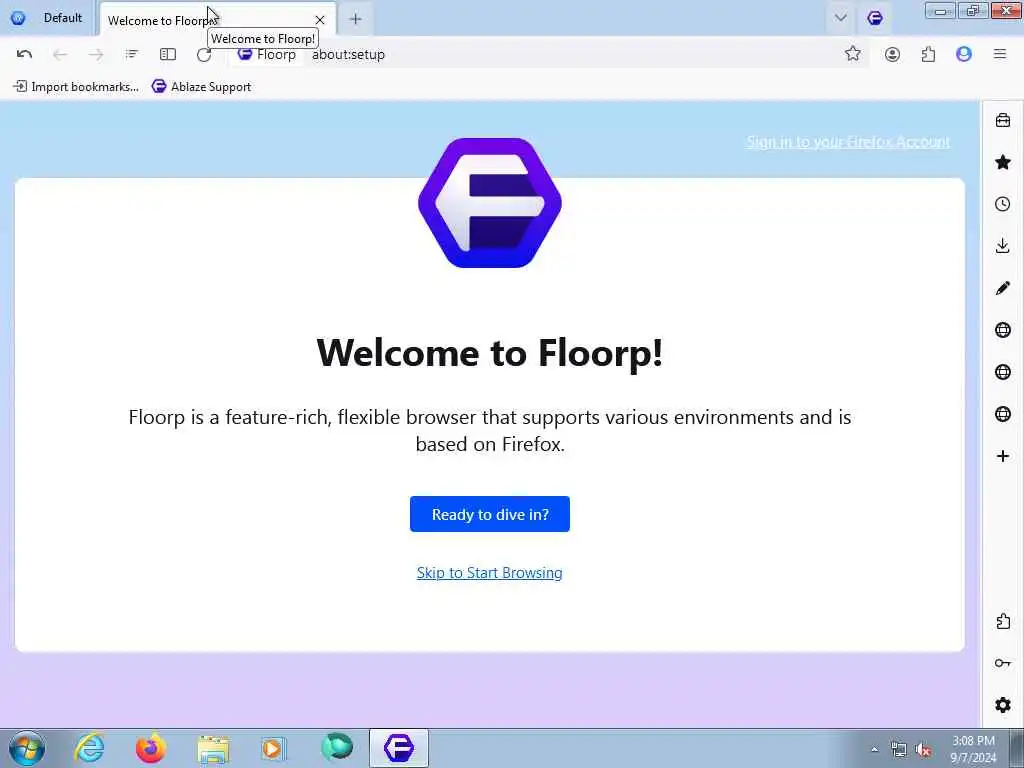Open the third globe web panel
The image size is (1024, 768).
pos(1003,414)
